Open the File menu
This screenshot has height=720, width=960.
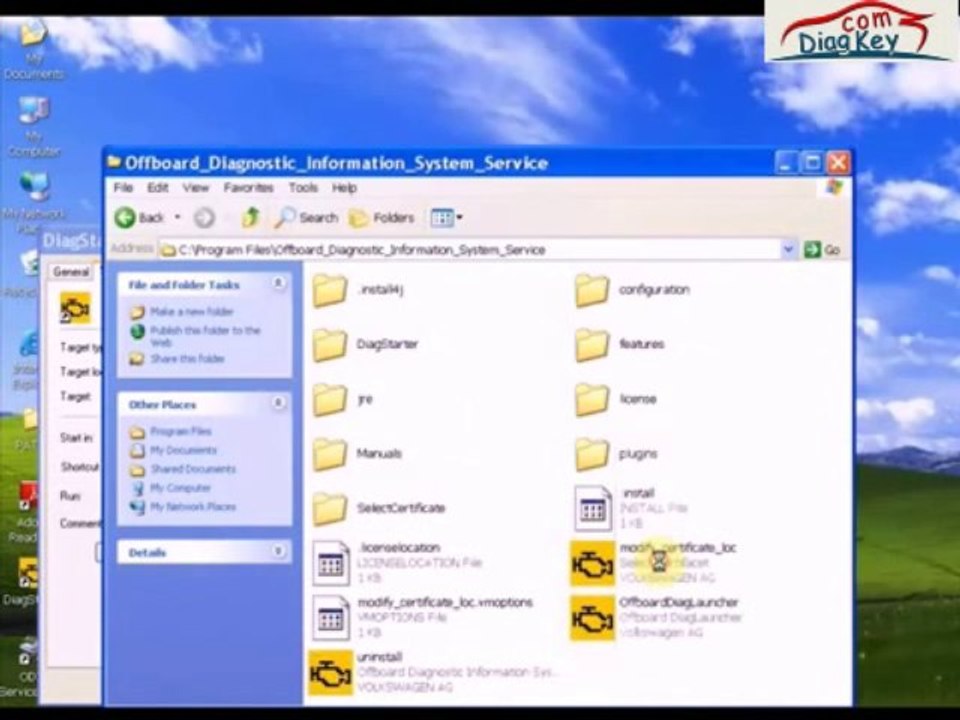click(123, 187)
